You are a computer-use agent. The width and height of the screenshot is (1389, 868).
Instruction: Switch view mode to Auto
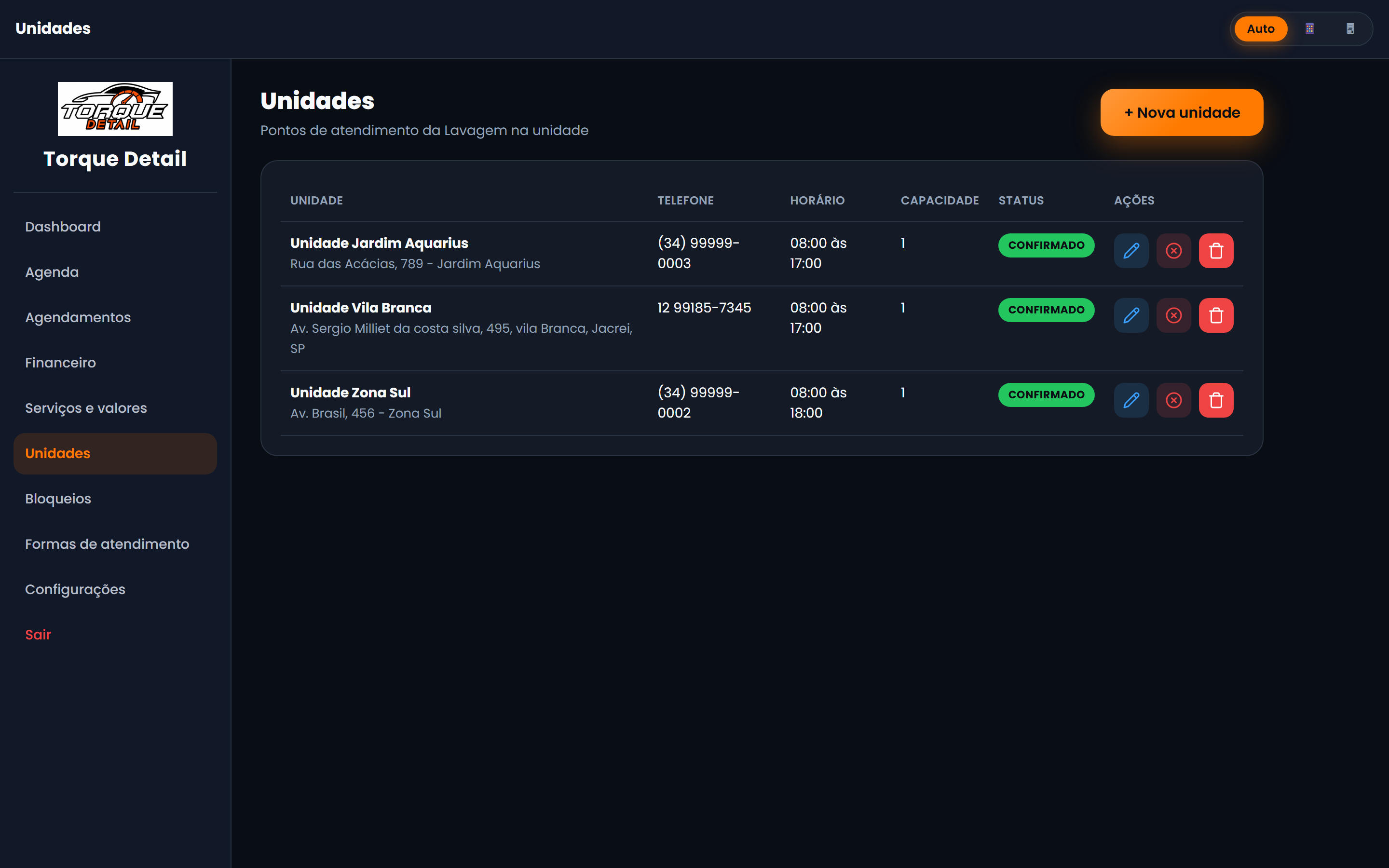click(x=1260, y=29)
